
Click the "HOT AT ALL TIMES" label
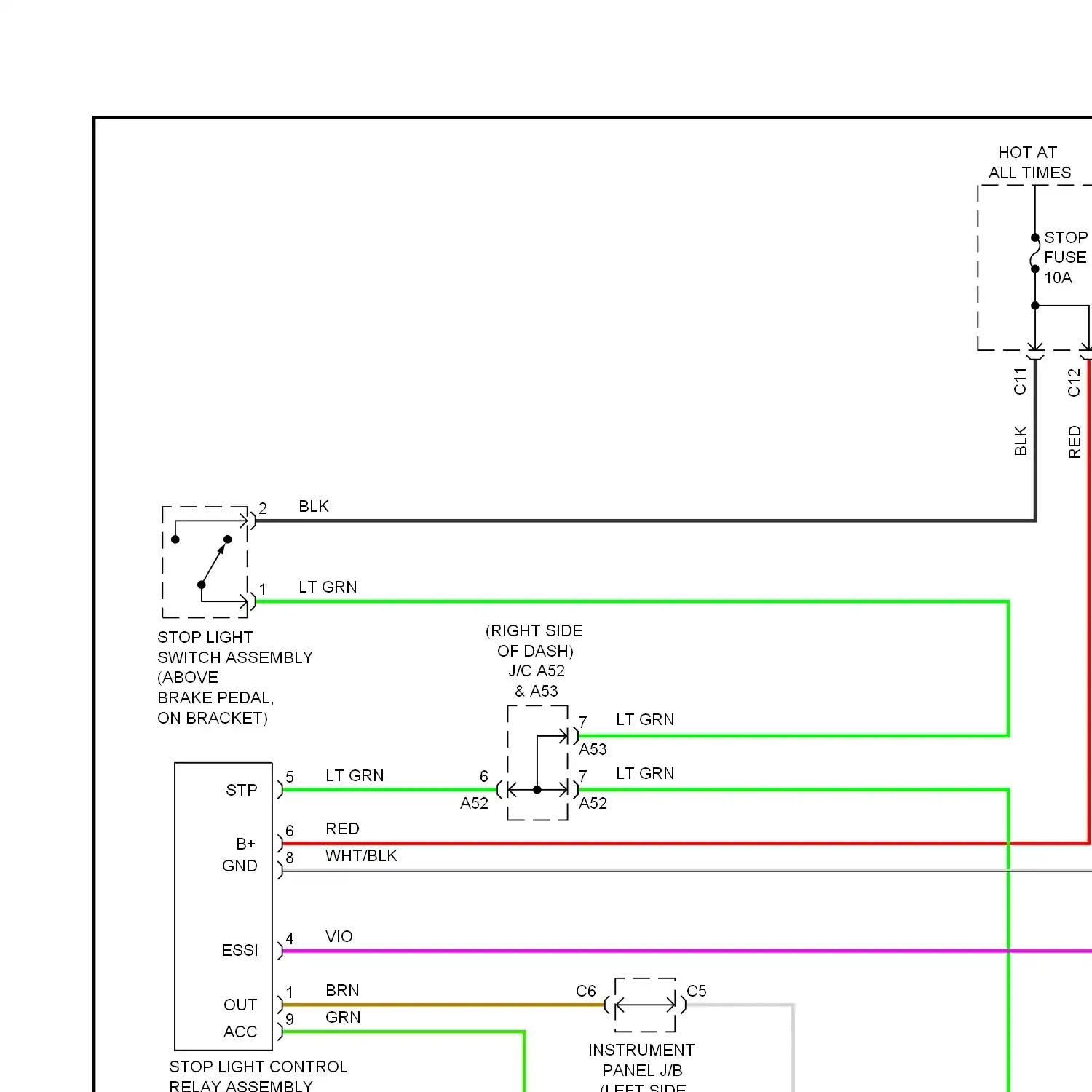pos(1029,162)
